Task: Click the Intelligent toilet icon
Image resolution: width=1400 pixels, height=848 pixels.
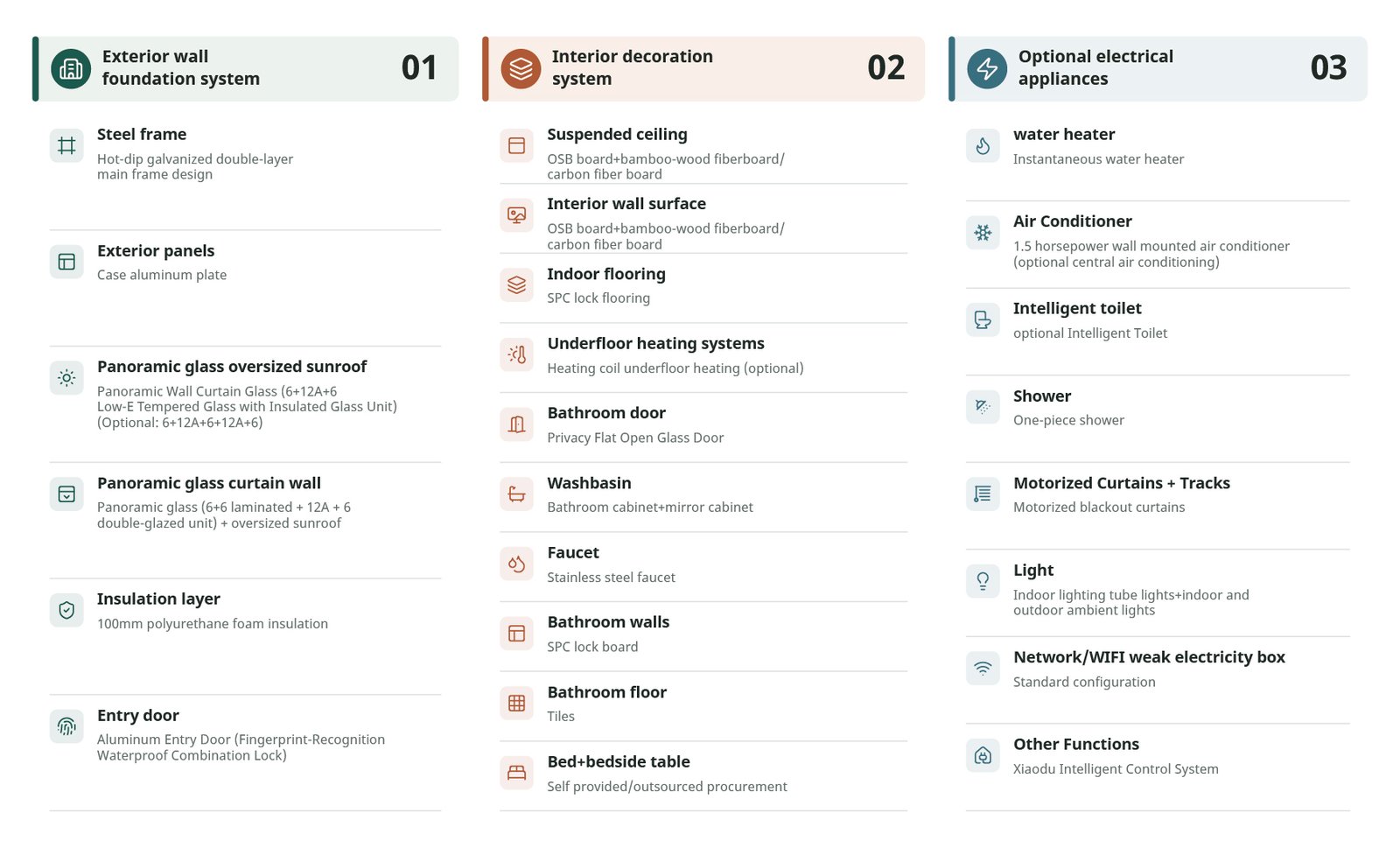Action: point(983,319)
